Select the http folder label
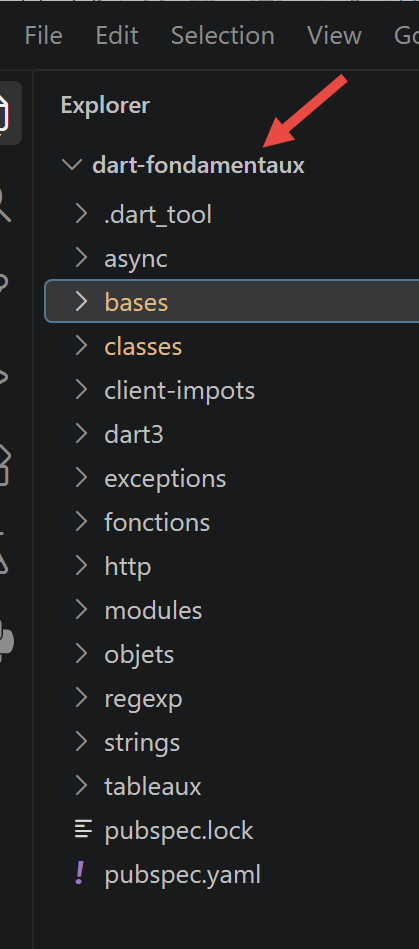419x949 pixels. [x=128, y=567]
